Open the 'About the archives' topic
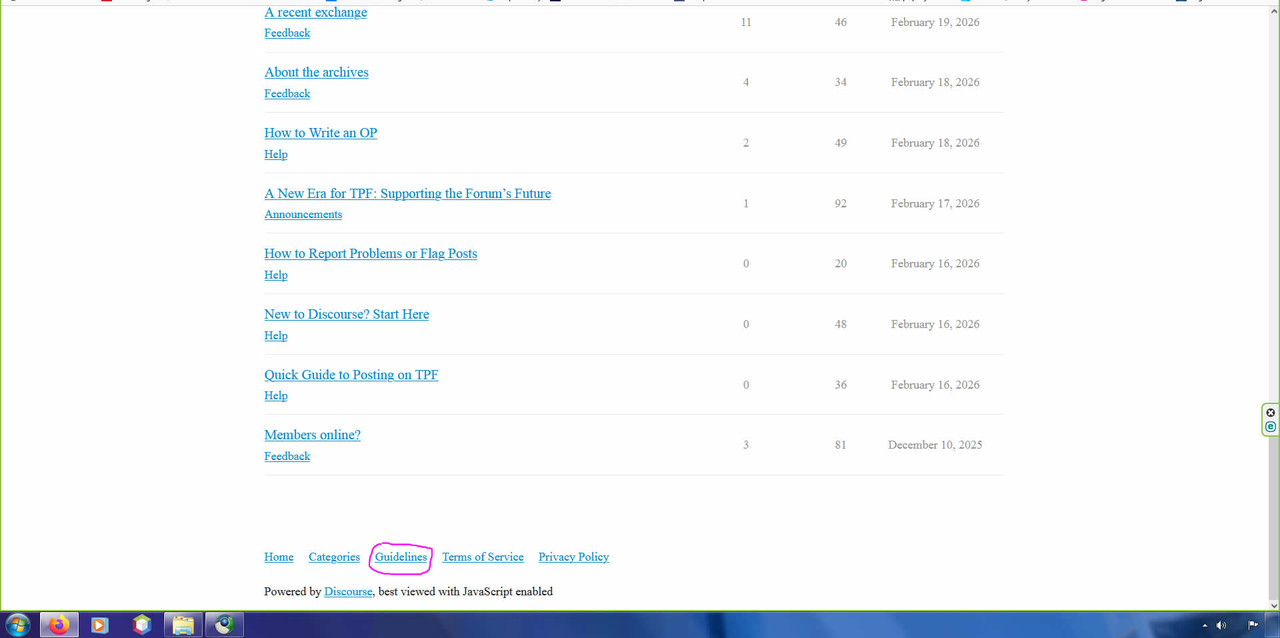The image size is (1280, 638). tap(316, 72)
